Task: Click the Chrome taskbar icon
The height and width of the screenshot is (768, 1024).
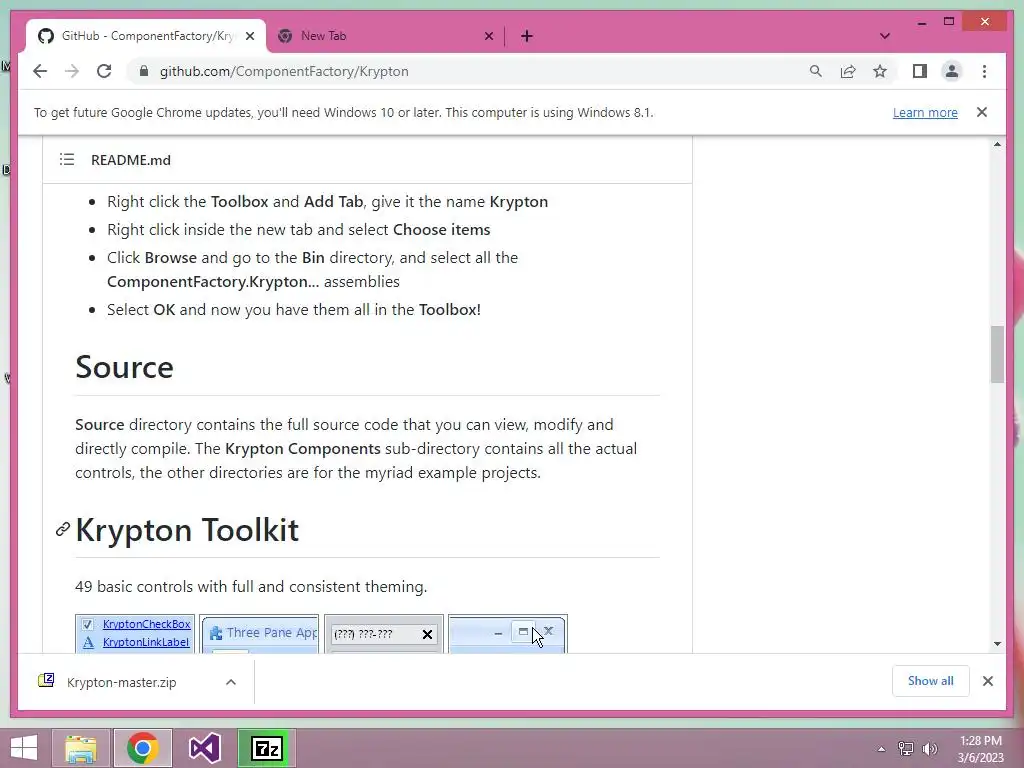Action: [x=143, y=748]
